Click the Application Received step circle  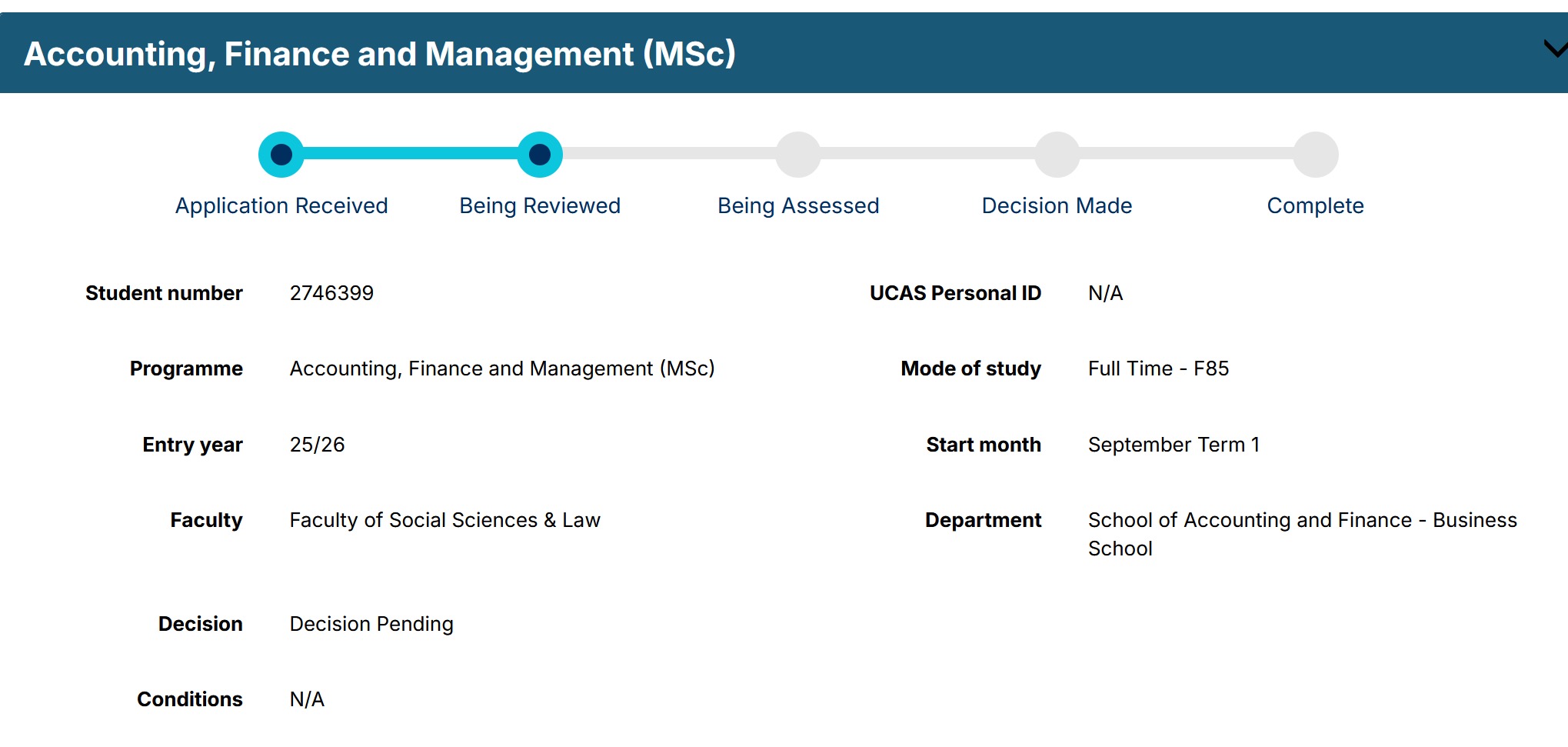click(281, 155)
